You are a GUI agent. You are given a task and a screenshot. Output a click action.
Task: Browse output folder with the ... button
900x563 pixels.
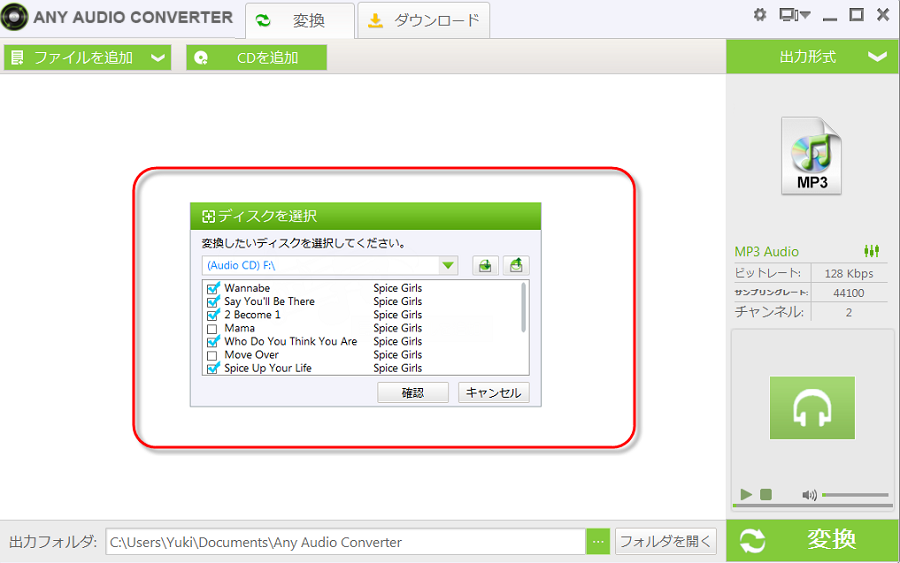(598, 542)
